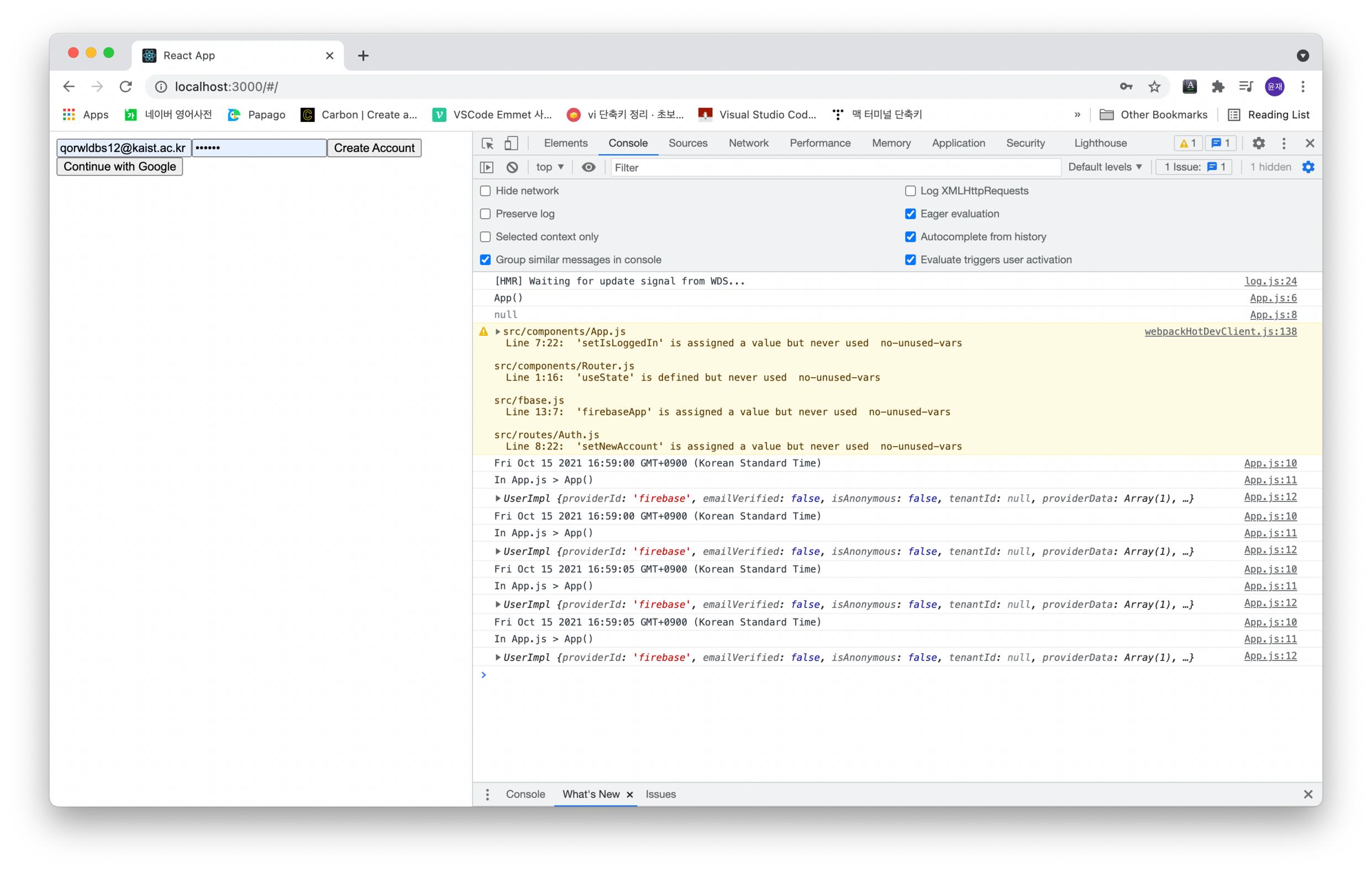Check the Hide network option

tap(486, 192)
